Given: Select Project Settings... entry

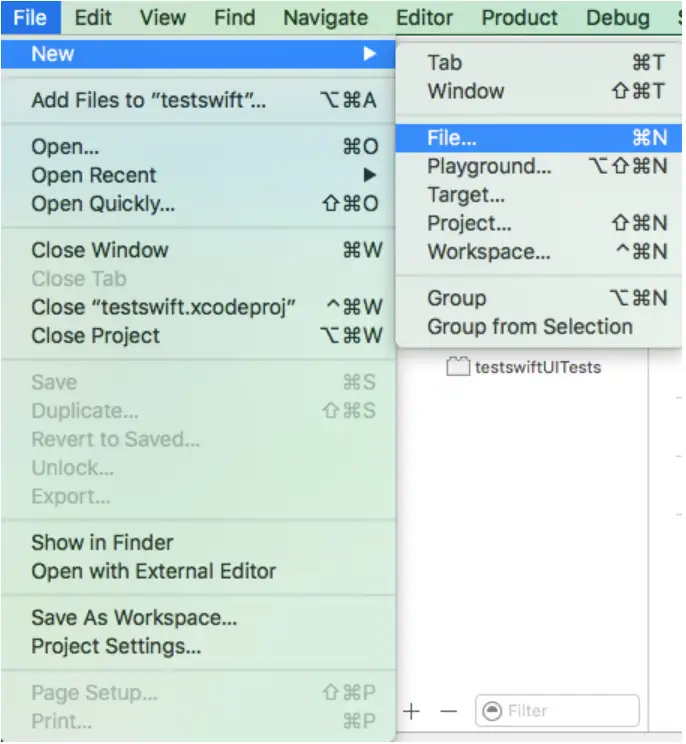Looking at the screenshot, I should [x=116, y=647].
